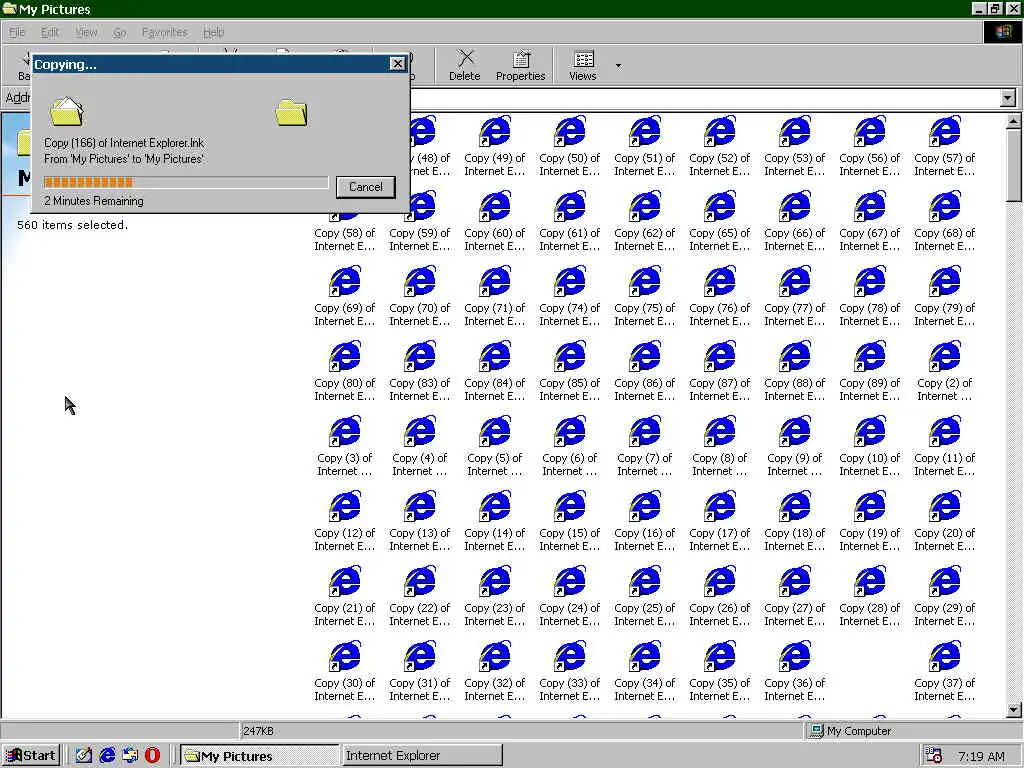
Task: Select Copy (25) of Internet Explorer shortcut
Action: 645,597
